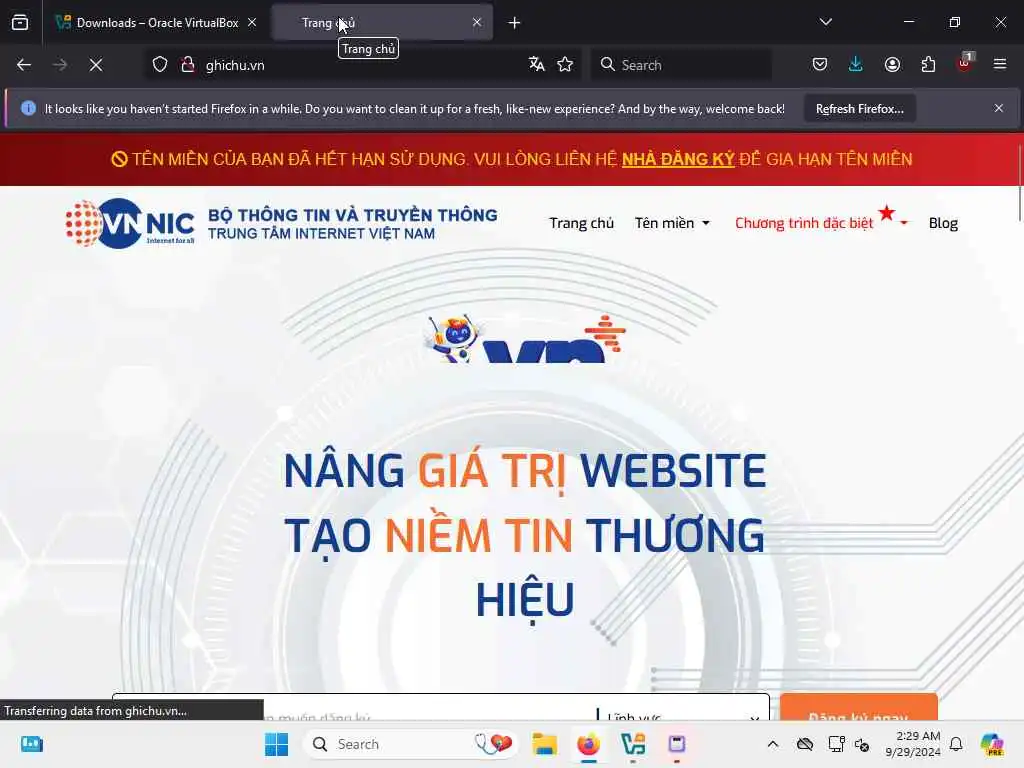Switch to Downloads – Oracle VirtualBox tab
Screen dimensions: 1024x768
point(157,23)
